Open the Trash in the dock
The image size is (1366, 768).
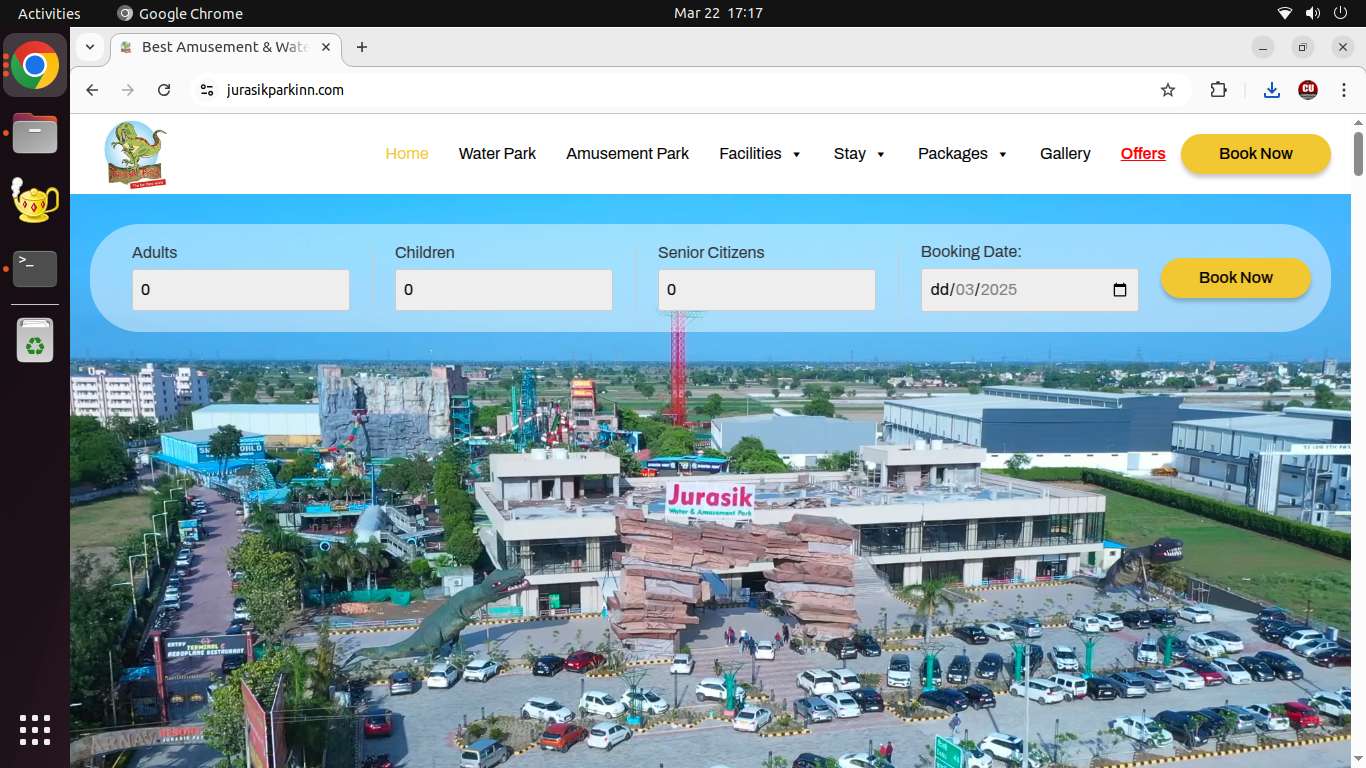[x=35, y=341]
